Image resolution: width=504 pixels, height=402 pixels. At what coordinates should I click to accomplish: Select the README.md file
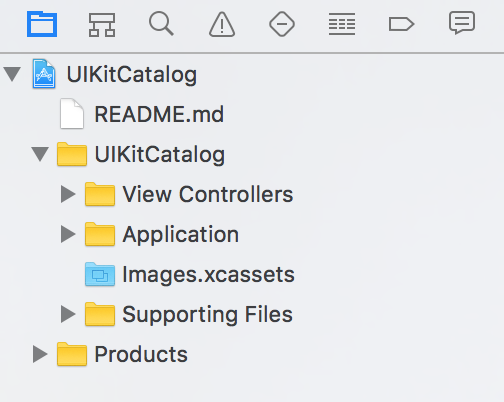tap(142, 114)
